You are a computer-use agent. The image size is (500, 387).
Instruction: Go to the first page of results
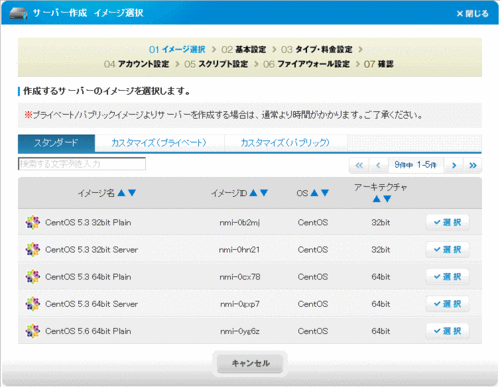coord(359,165)
